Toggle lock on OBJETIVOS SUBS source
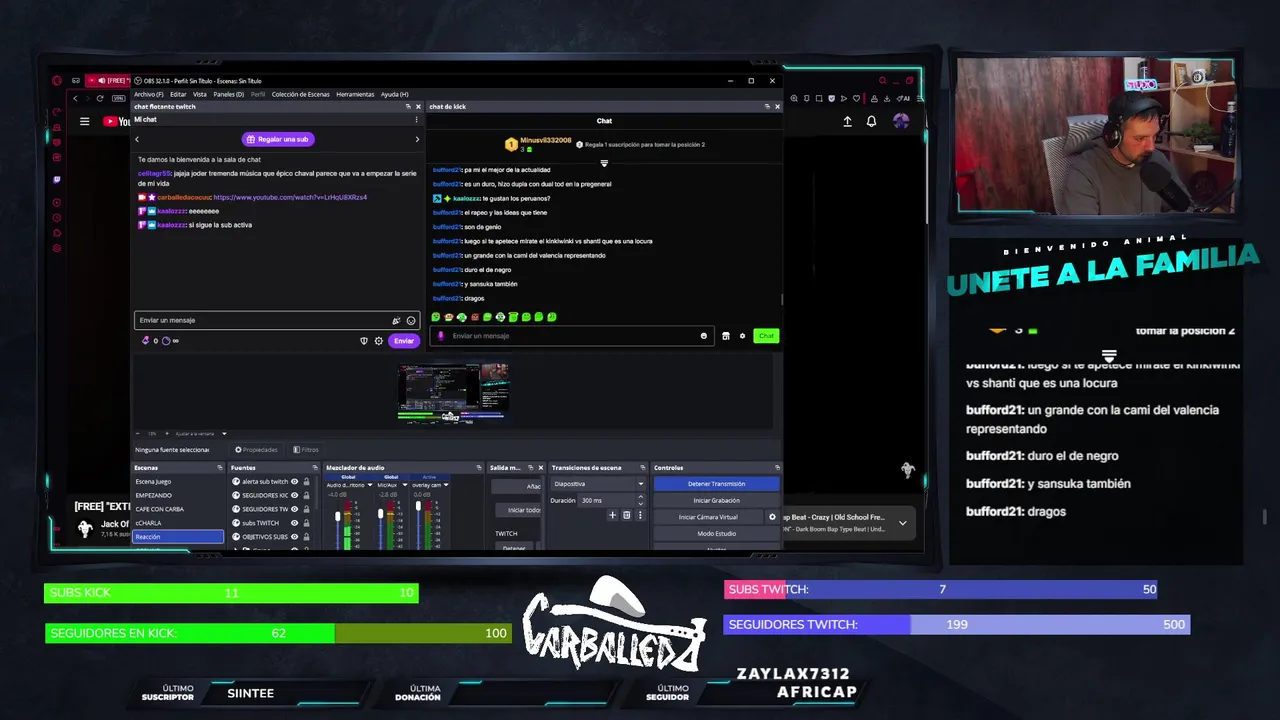Viewport: 1280px width, 720px height. tap(306, 537)
